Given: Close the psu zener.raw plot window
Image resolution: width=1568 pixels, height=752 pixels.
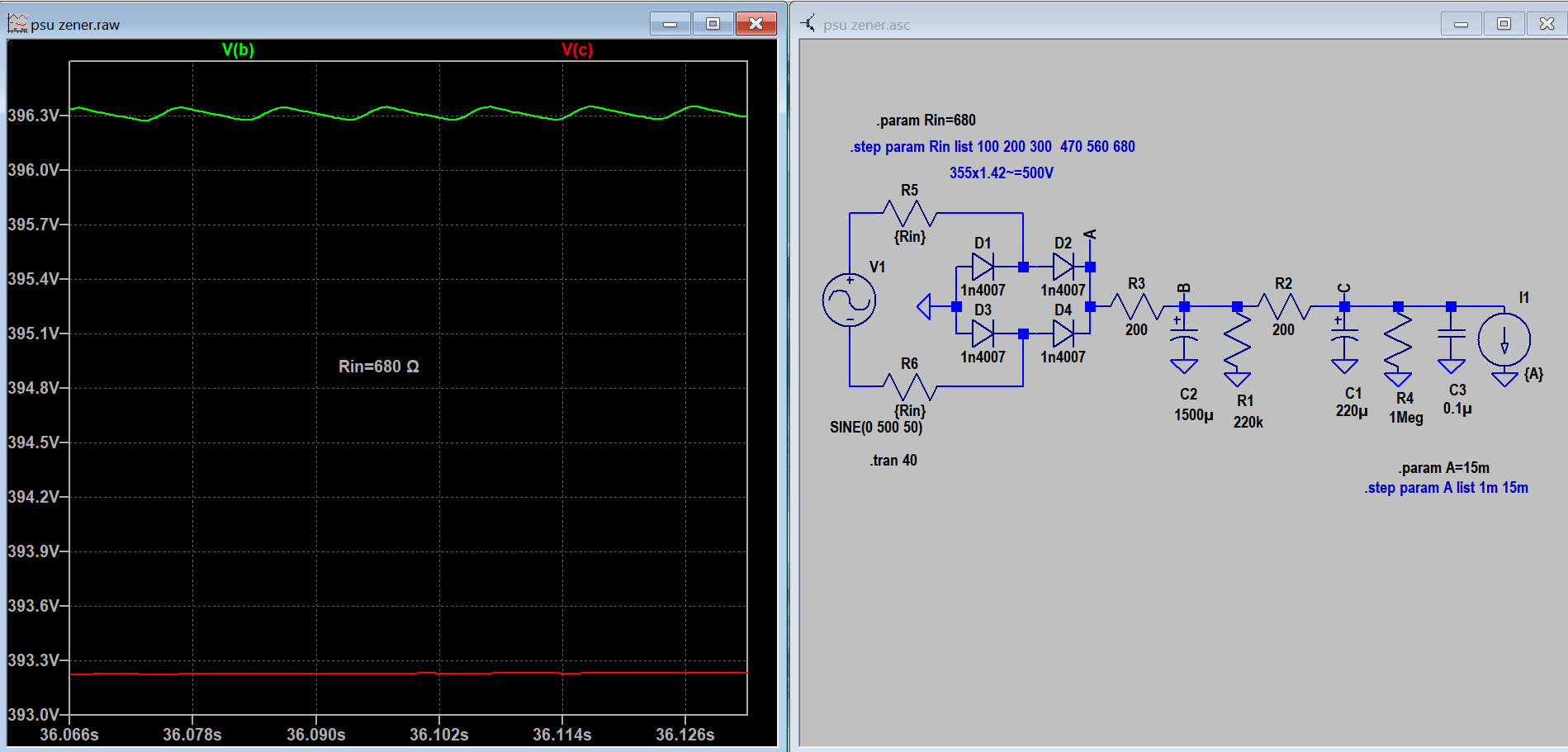Looking at the screenshot, I should 756,24.
